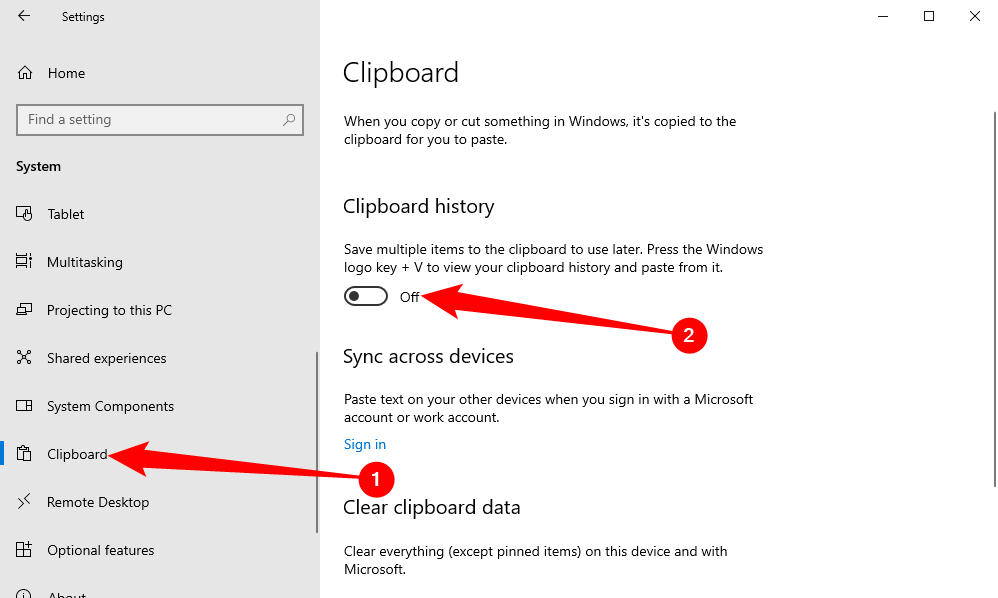Screen dimensions: 998x598
Task: Click the System Components icon
Action: [25, 406]
